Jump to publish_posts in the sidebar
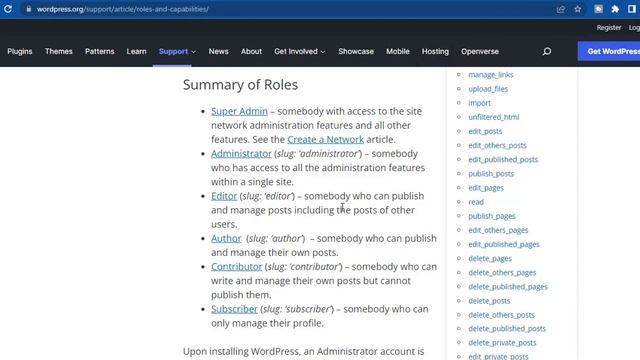This screenshot has width=640, height=360. [491, 174]
